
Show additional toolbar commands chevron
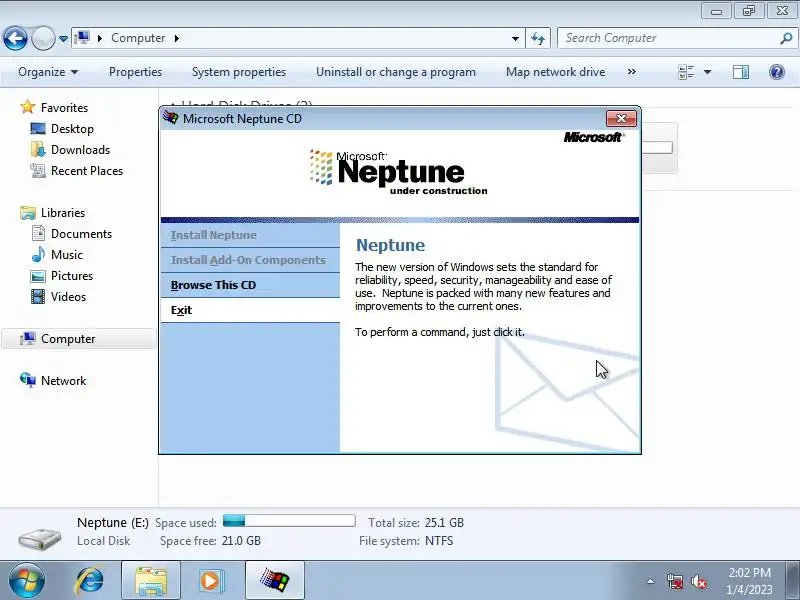pos(632,72)
